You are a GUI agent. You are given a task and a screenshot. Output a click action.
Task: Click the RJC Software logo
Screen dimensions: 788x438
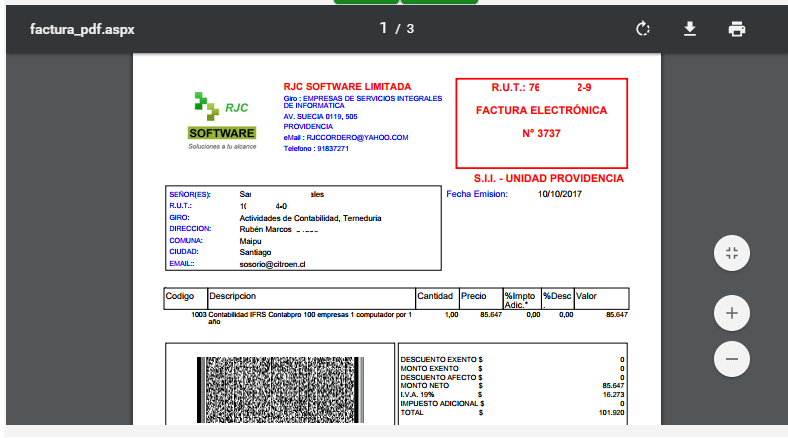[223, 120]
